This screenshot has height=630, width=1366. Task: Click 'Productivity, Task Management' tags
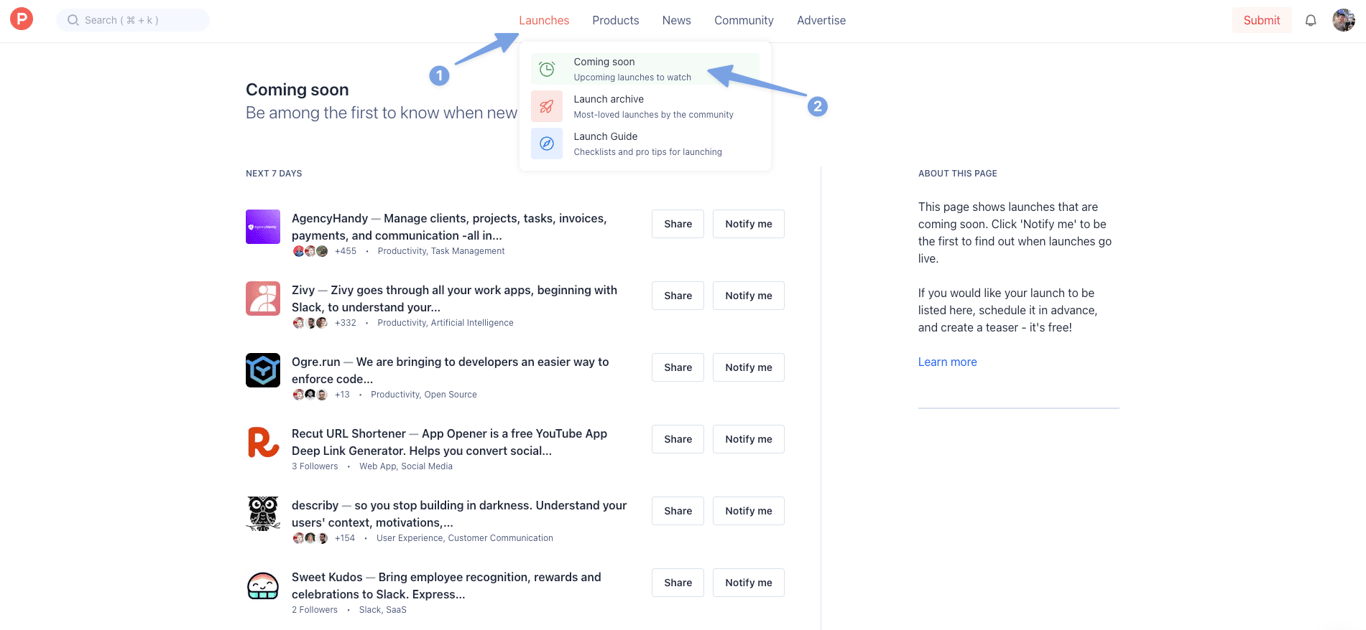coord(441,251)
